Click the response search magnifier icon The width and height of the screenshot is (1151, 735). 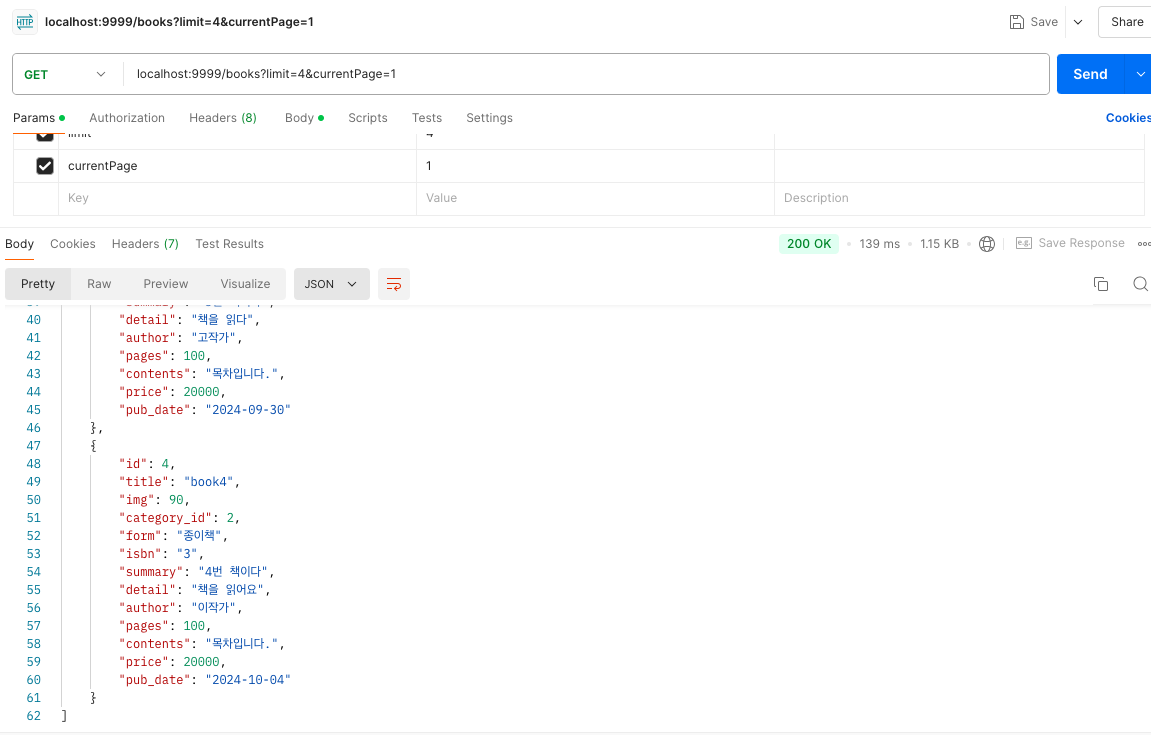pos(1140,284)
